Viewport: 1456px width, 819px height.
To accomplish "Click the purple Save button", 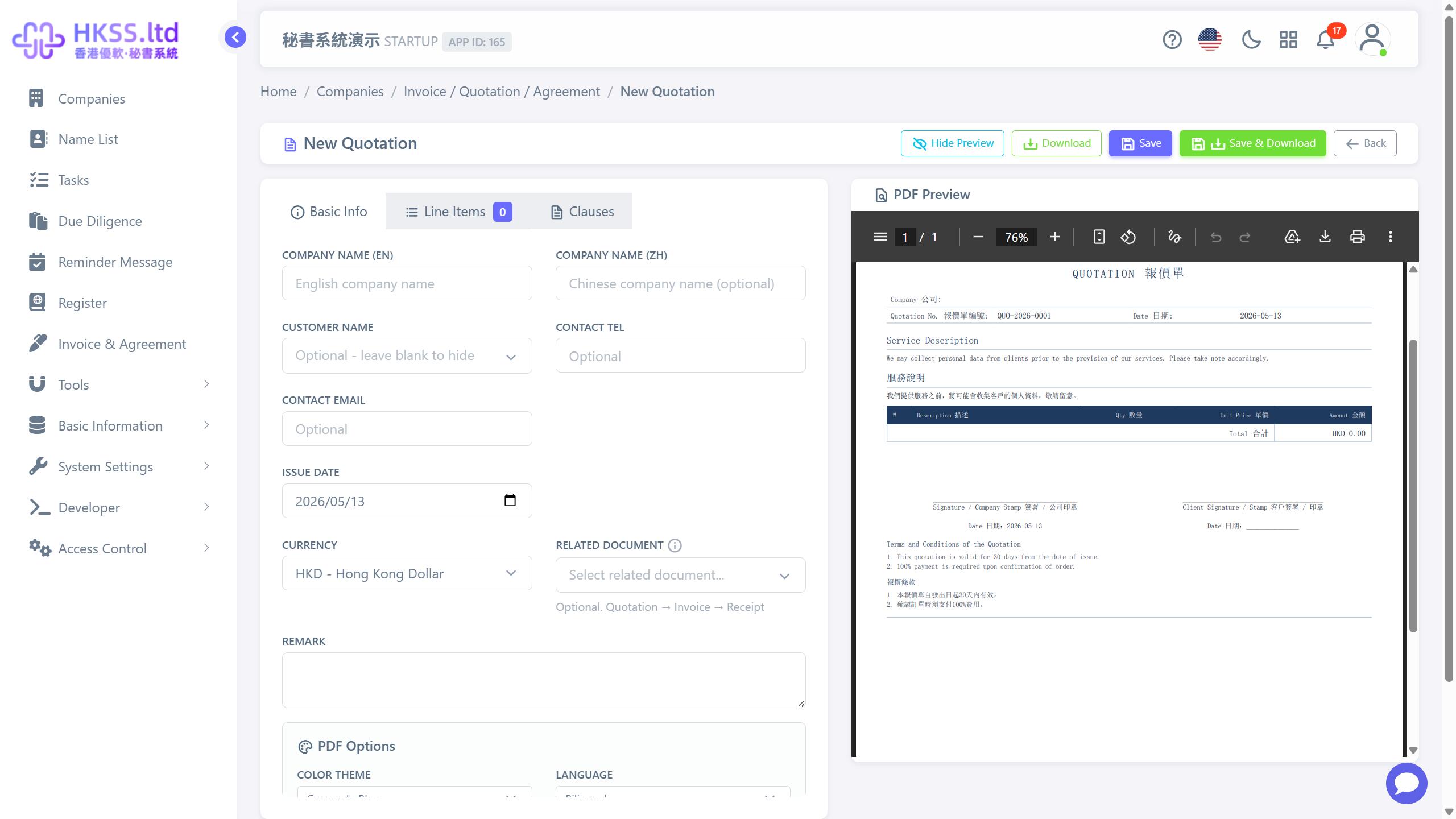I will click(1140, 143).
